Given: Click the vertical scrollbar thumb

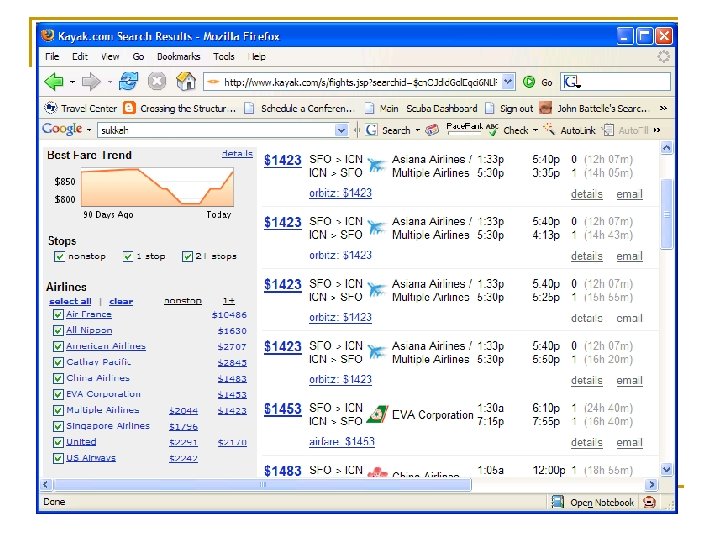Looking at the screenshot, I should coord(666,214).
